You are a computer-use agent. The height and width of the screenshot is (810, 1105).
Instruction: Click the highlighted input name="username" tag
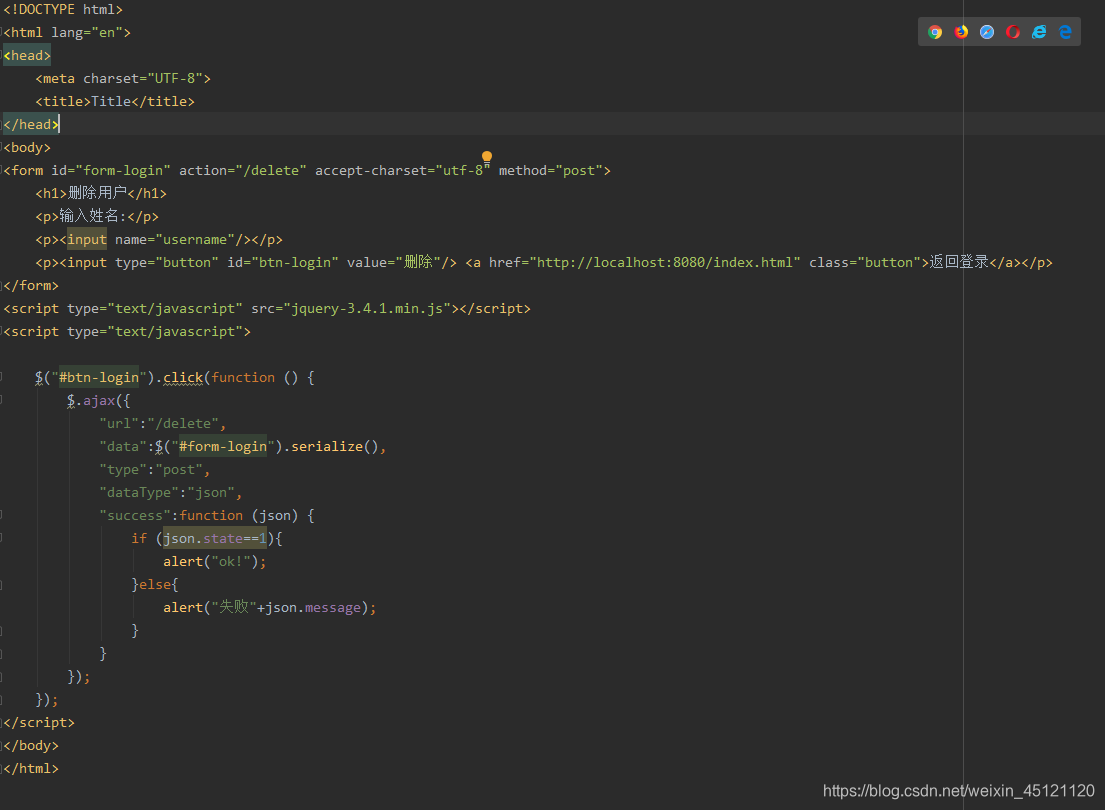[x=87, y=240]
